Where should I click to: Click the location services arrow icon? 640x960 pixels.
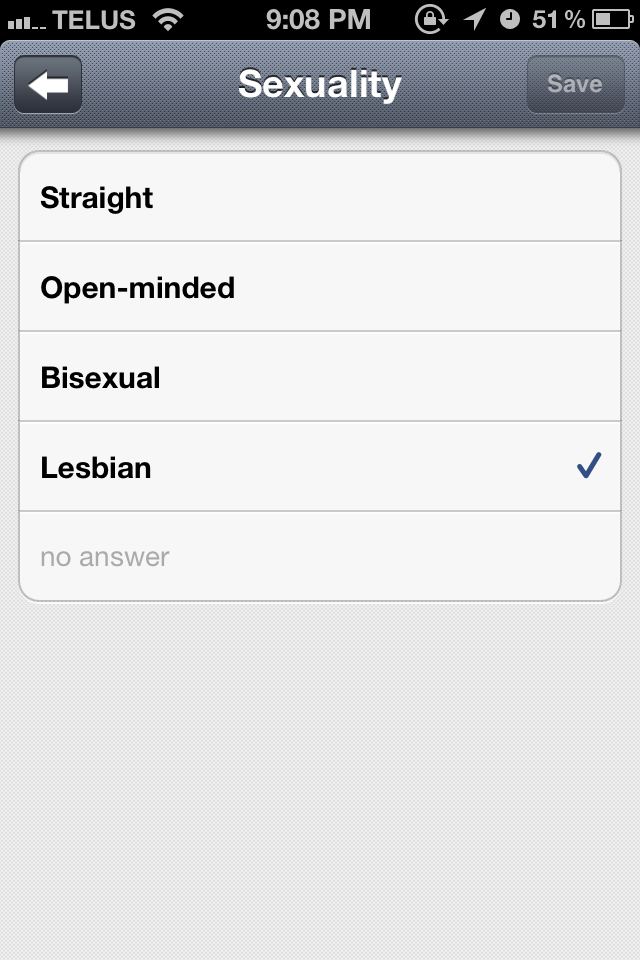point(473,18)
